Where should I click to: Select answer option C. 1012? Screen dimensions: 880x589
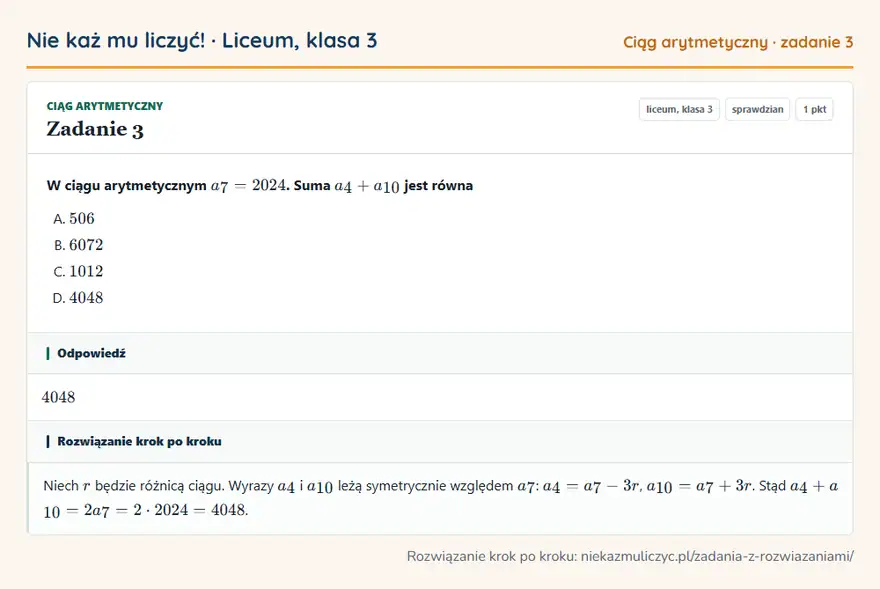pos(79,271)
